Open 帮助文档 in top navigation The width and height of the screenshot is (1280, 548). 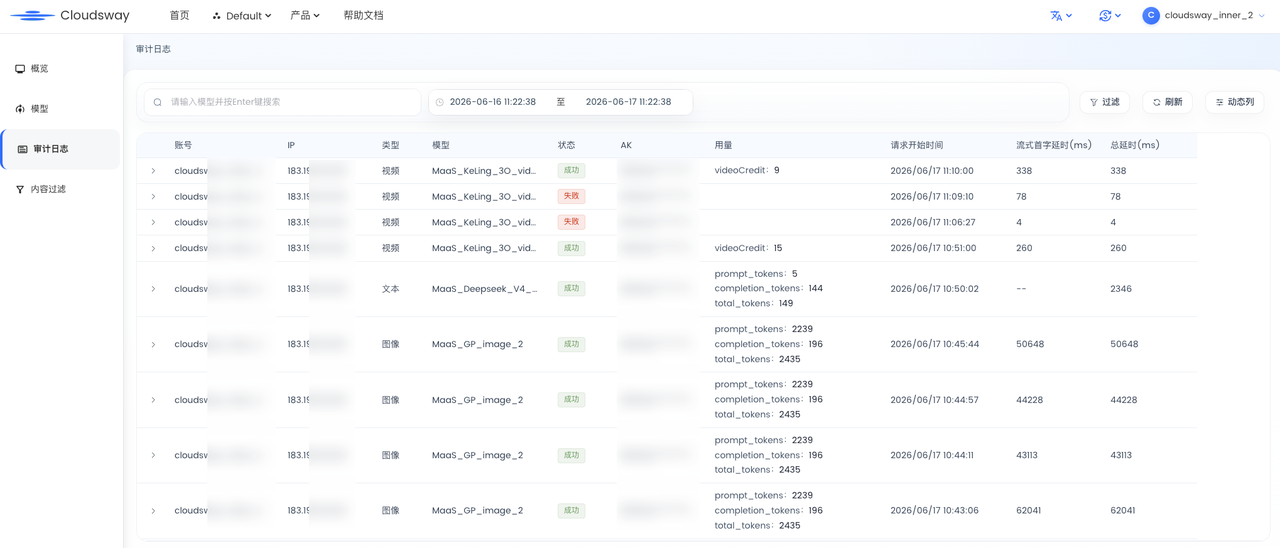pos(363,16)
